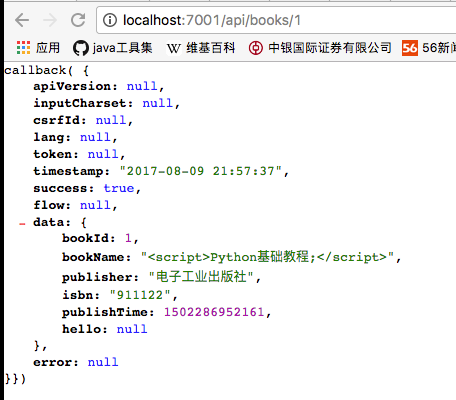This screenshot has height=400, width=456.
Task: Click the "2017-08-09 21:57:37" value
Action: point(201,171)
